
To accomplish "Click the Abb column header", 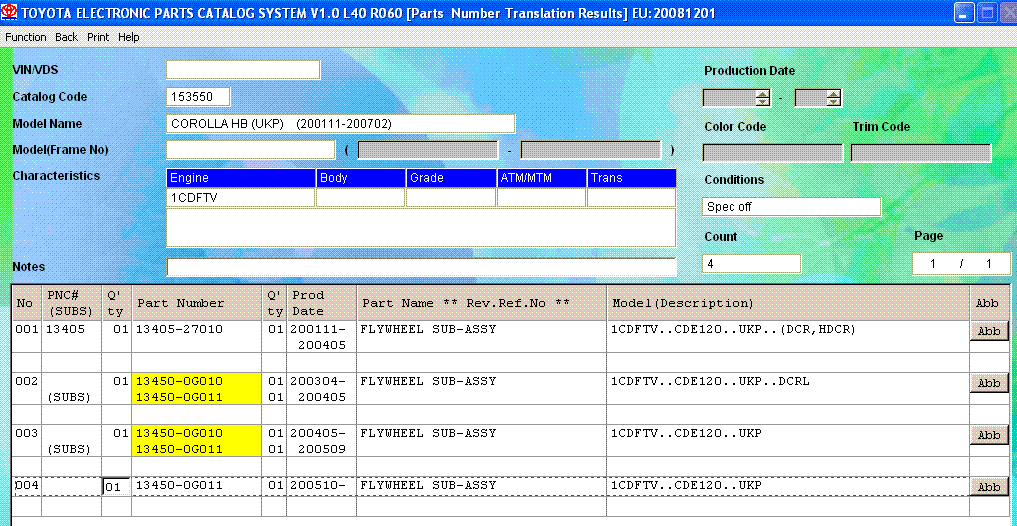I will pyautogui.click(x=989, y=302).
